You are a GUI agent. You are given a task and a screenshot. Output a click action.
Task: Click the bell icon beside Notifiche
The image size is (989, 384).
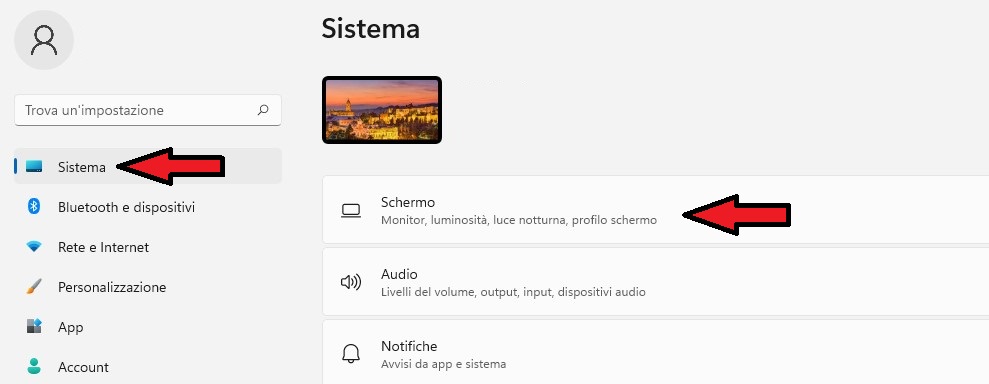(351, 354)
